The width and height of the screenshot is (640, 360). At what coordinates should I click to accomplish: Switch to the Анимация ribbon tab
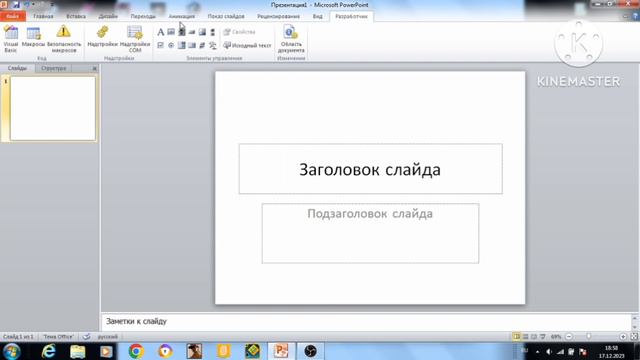182,16
